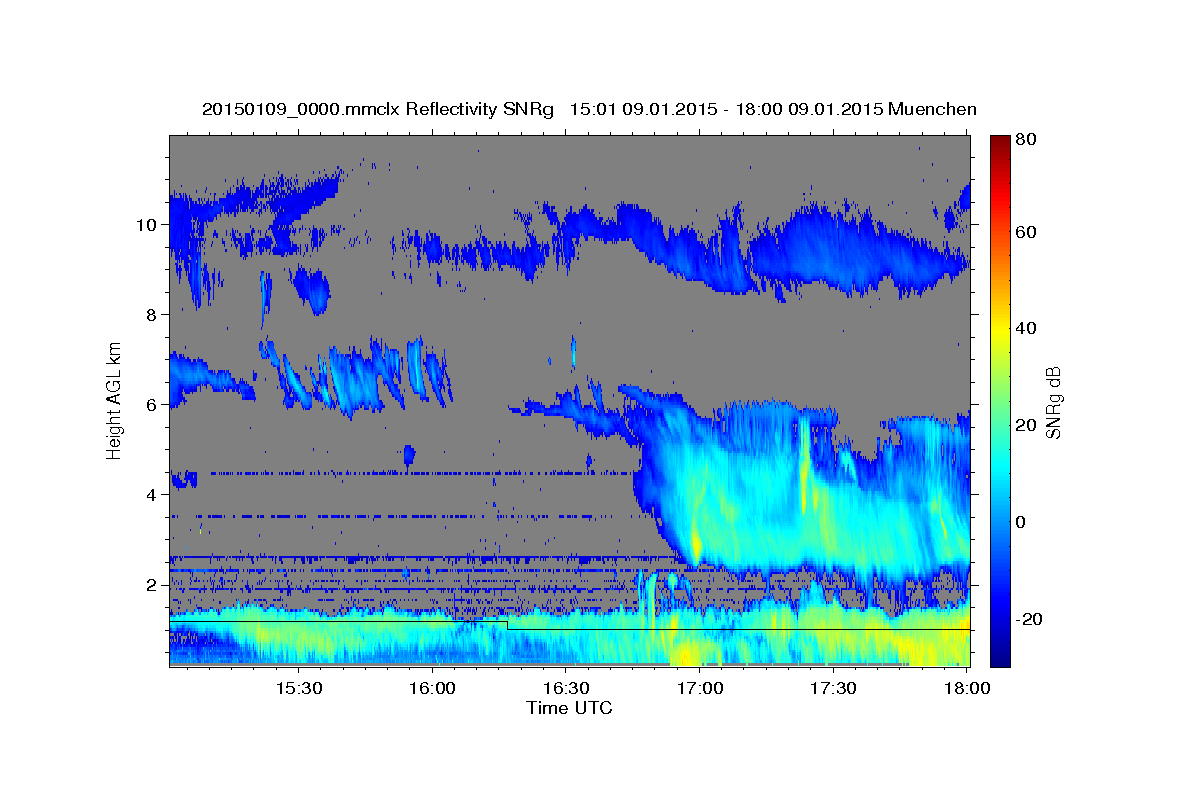Click the colorbar value 20
Image resolution: width=1200 pixels, height=800 pixels.
tap(1027, 426)
